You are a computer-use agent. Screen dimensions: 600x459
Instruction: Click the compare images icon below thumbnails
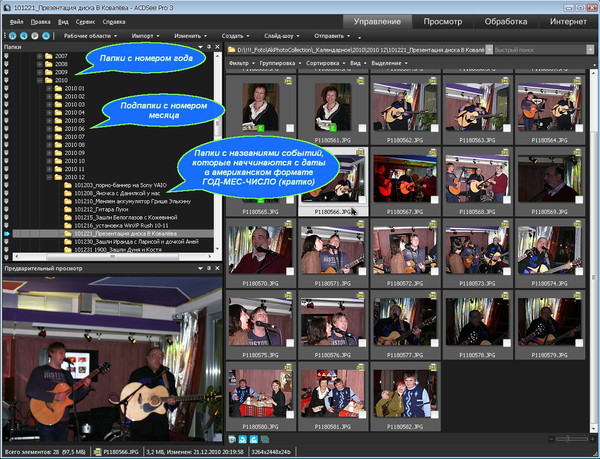pos(264,439)
